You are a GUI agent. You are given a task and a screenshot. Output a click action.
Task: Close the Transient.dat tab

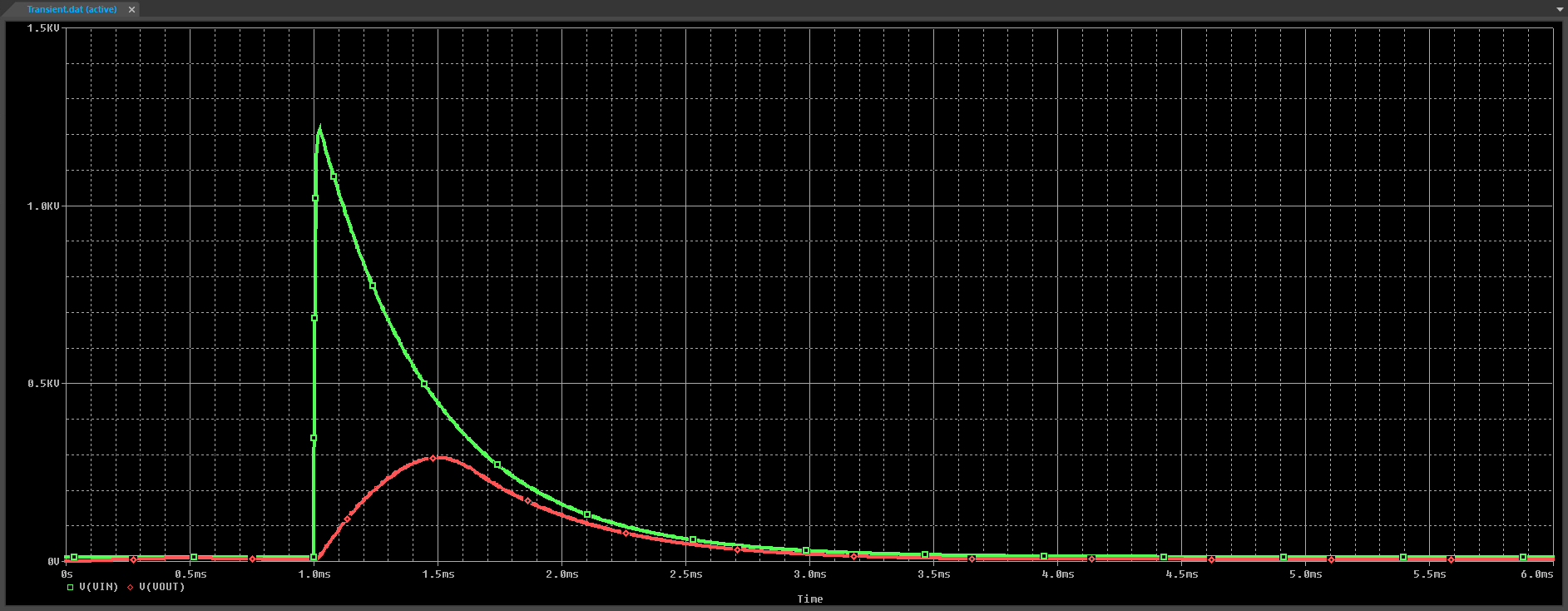[x=131, y=10]
